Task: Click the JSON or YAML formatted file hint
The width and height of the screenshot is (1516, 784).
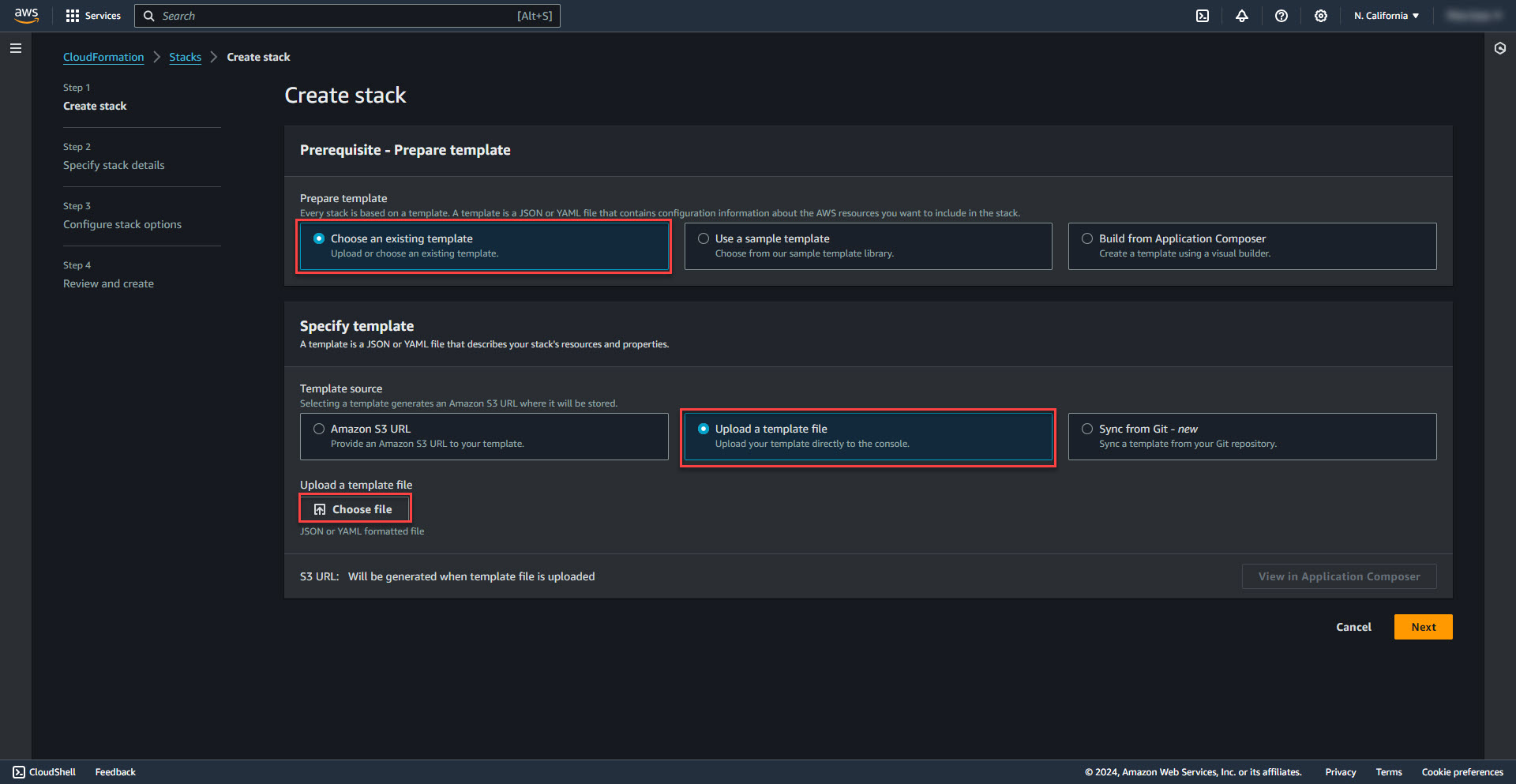Action: (362, 531)
